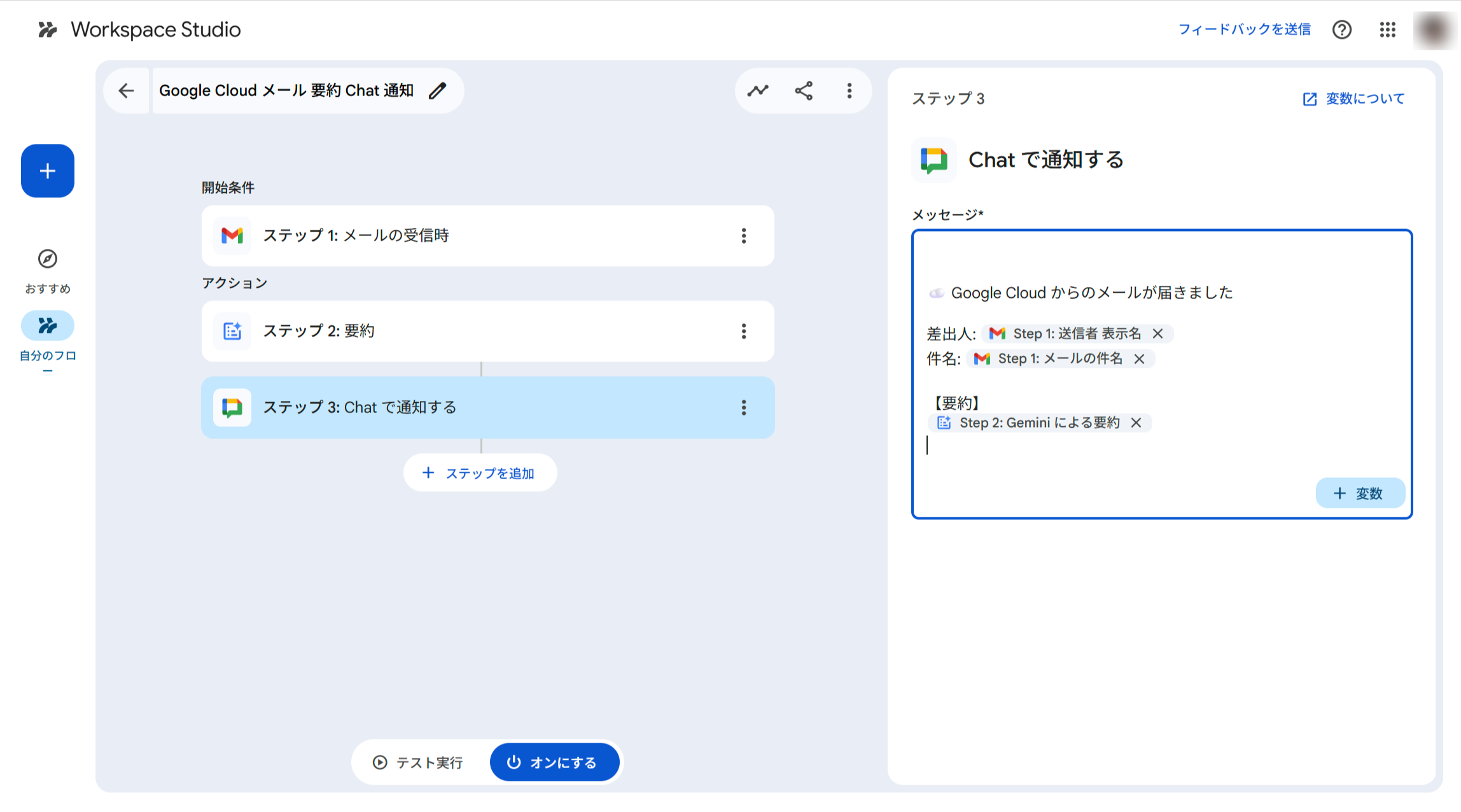Viewport: 1461px width, 812px height.
Task: Click the Chat icon in step 3 panel header
Action: 933,160
